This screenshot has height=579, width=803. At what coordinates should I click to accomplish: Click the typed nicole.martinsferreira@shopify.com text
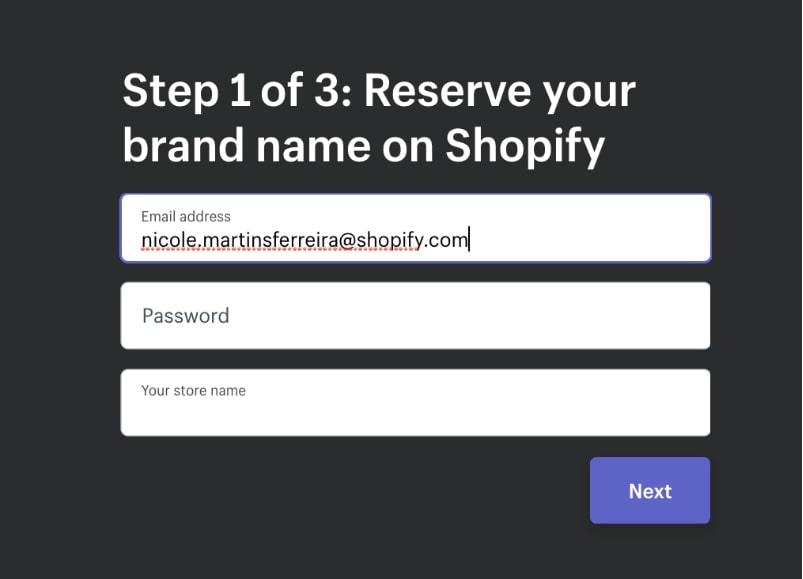click(305, 240)
